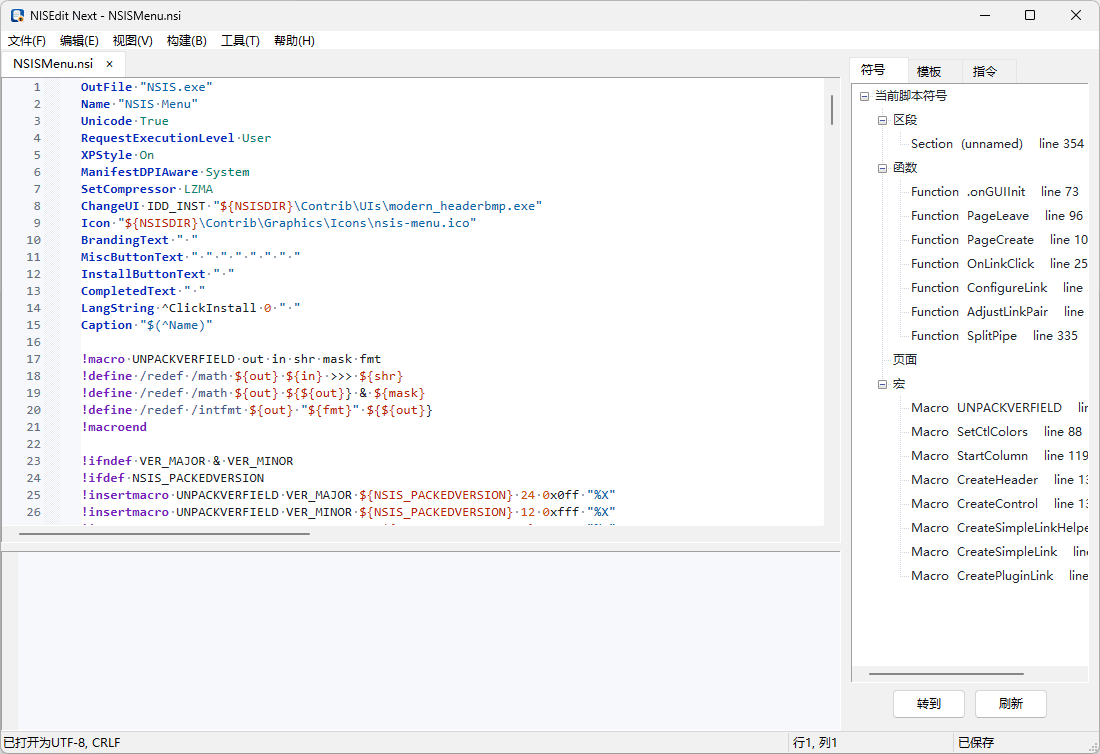The image size is (1100, 754).
Task: Select Macro UNPACKVERFIELD in symbol tree
Action: pyautogui.click(x=999, y=408)
